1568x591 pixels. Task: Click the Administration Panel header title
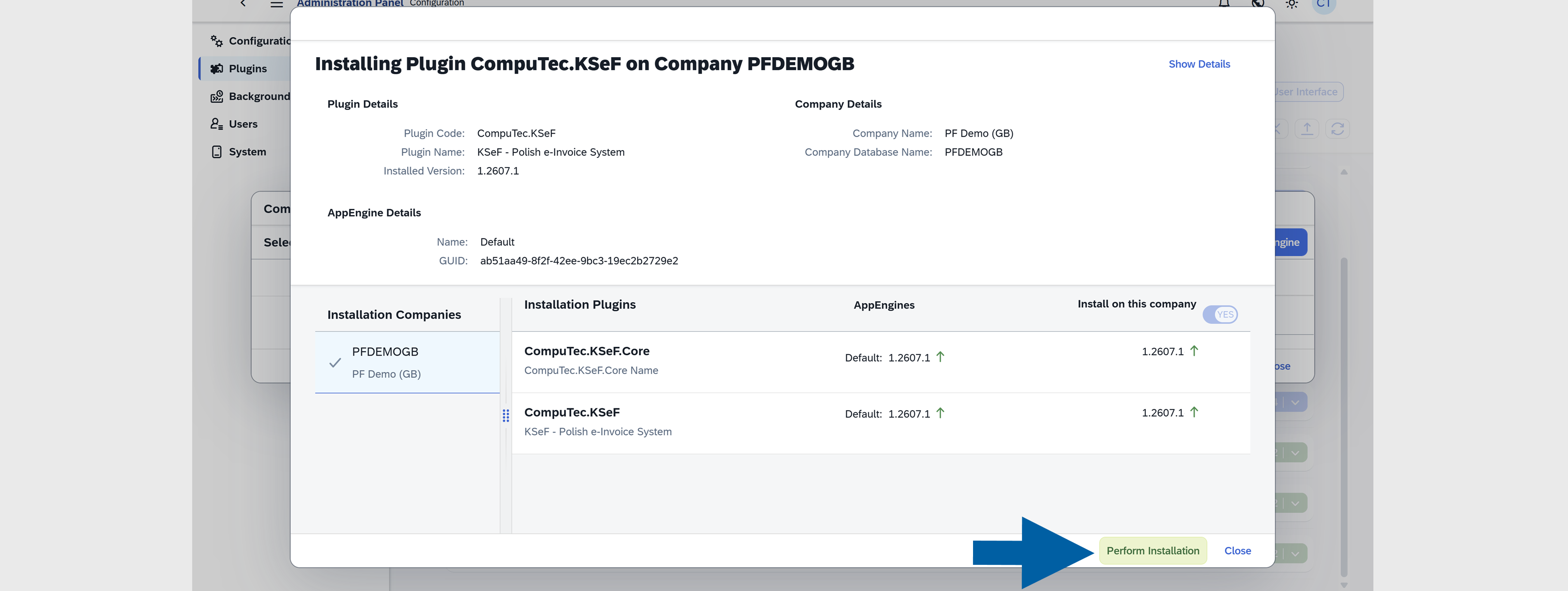coord(350,4)
